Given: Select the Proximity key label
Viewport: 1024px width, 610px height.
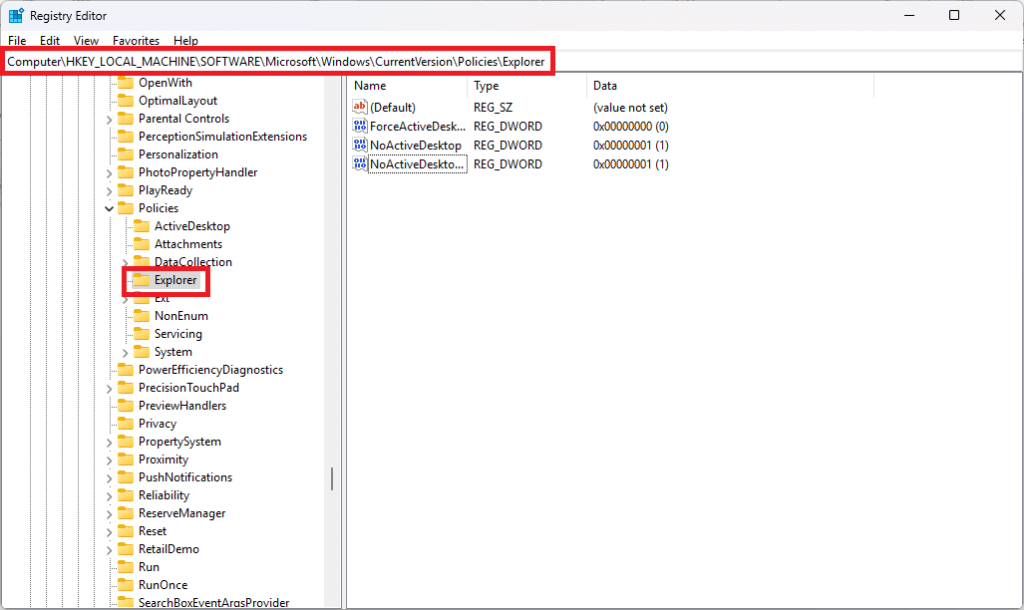Looking at the screenshot, I should [163, 460].
